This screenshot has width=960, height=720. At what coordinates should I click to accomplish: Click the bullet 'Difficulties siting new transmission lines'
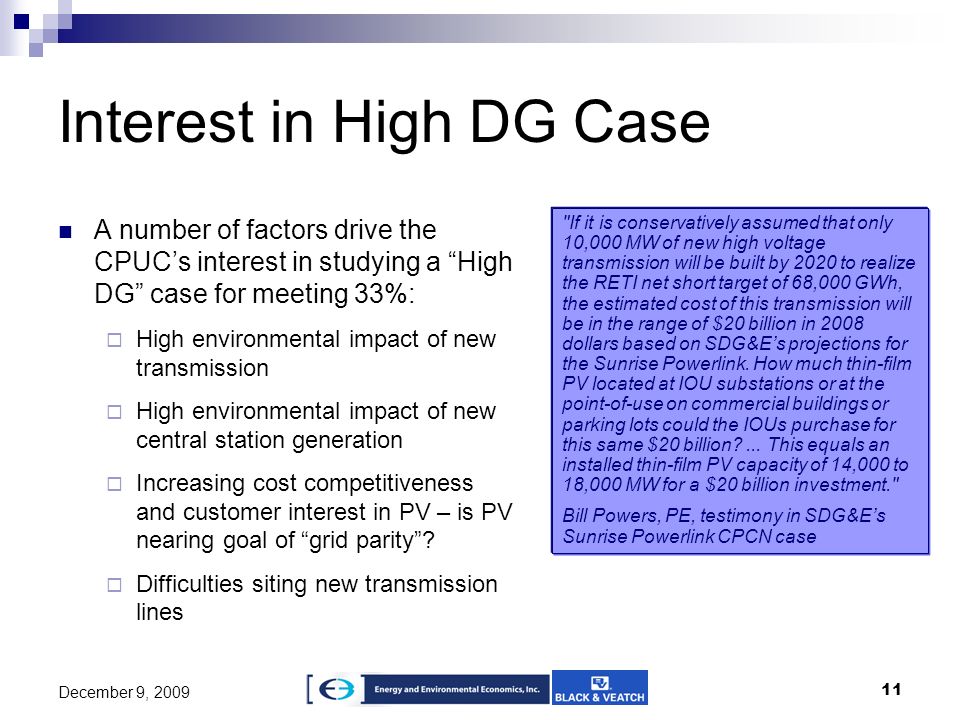pos(317,598)
